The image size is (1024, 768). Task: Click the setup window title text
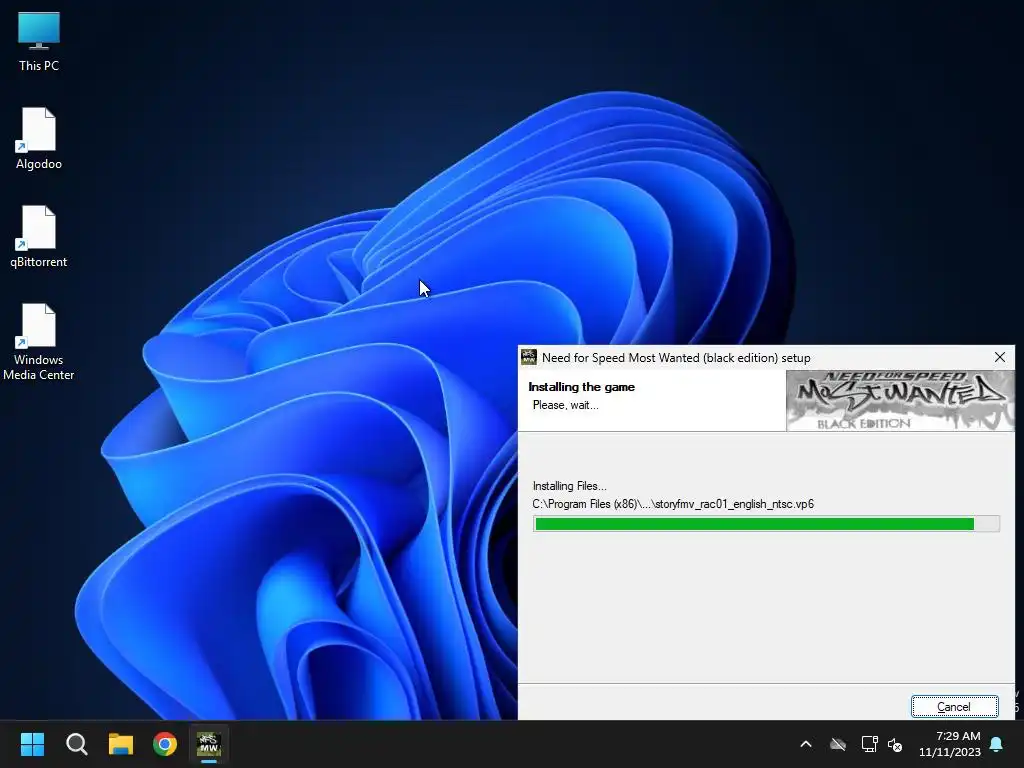click(676, 358)
